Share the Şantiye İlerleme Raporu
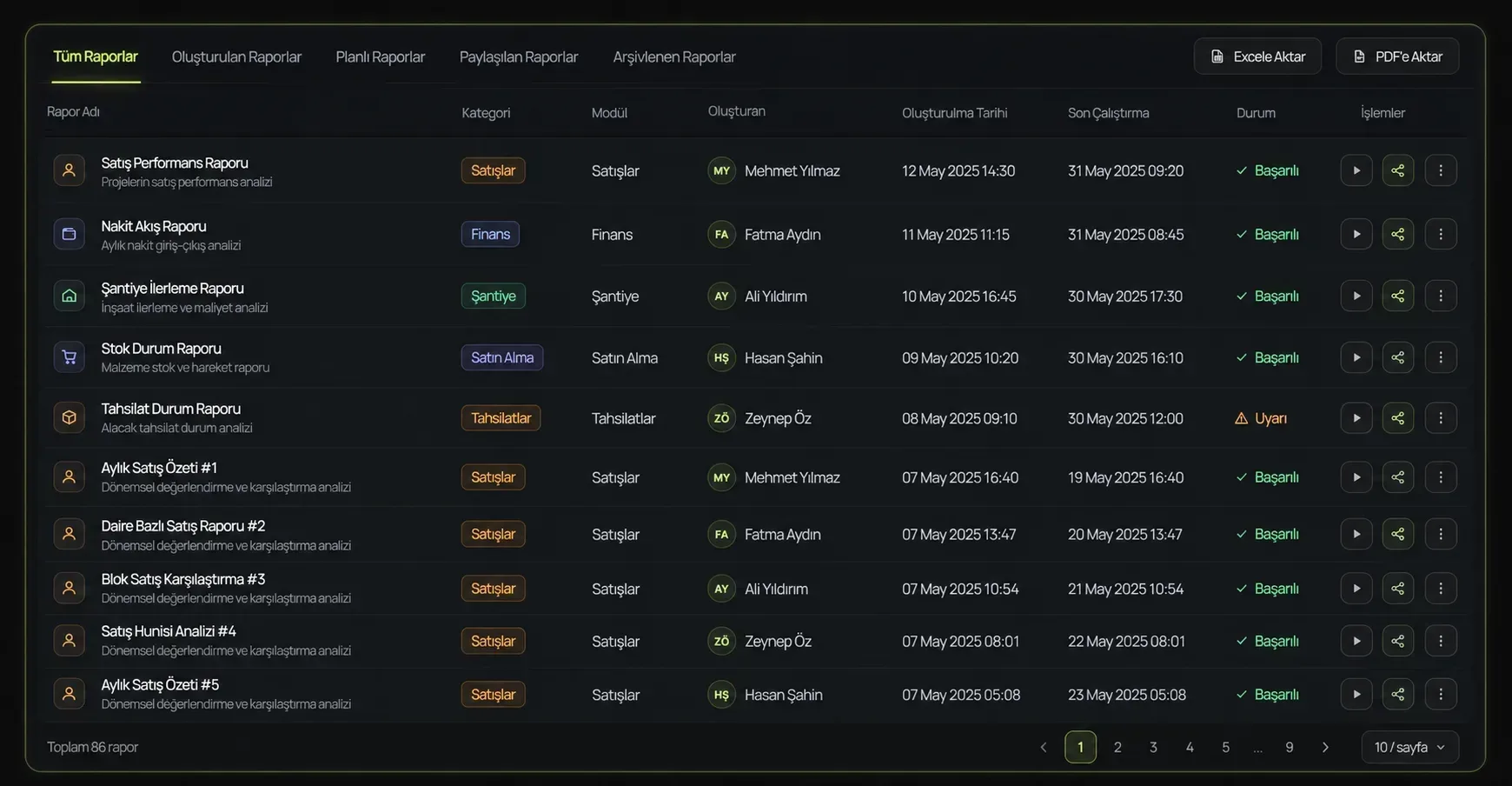1512x786 pixels. [x=1397, y=296]
